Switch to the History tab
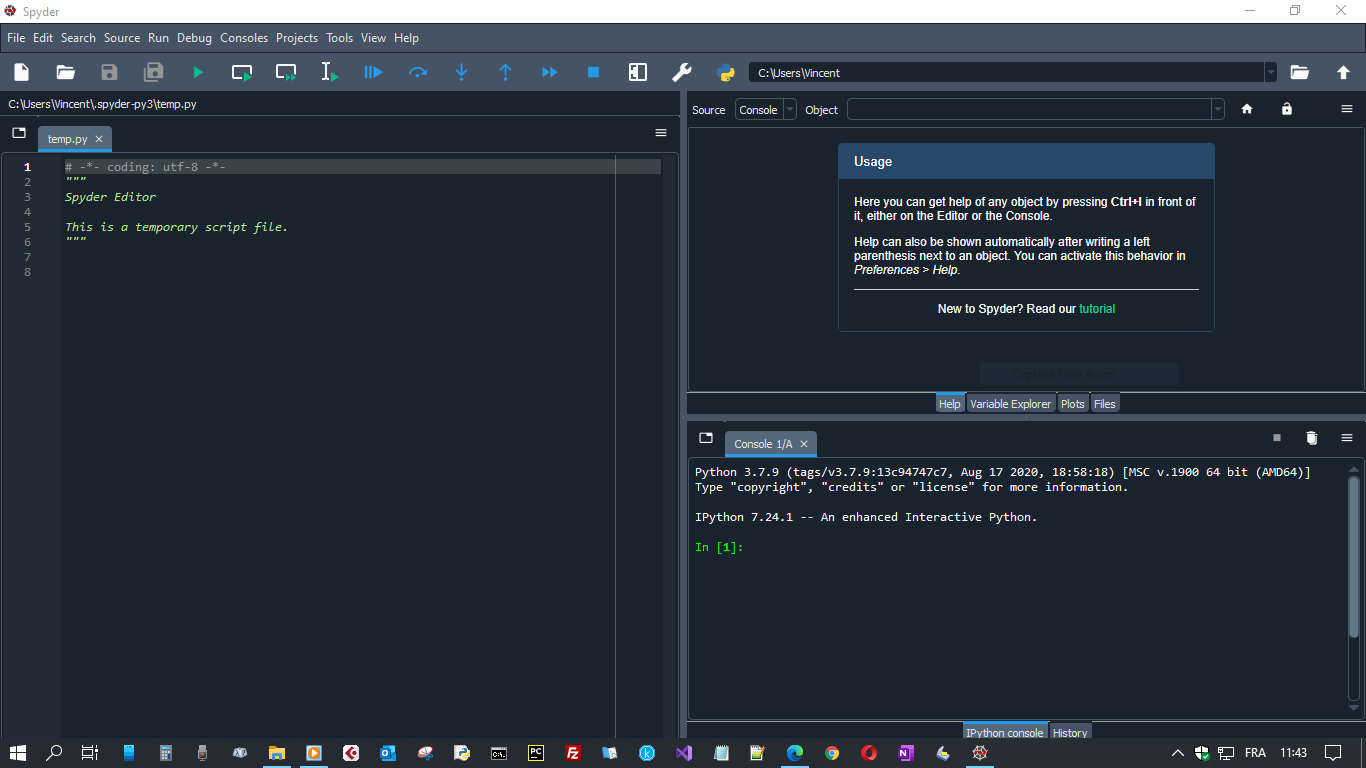 point(1070,732)
